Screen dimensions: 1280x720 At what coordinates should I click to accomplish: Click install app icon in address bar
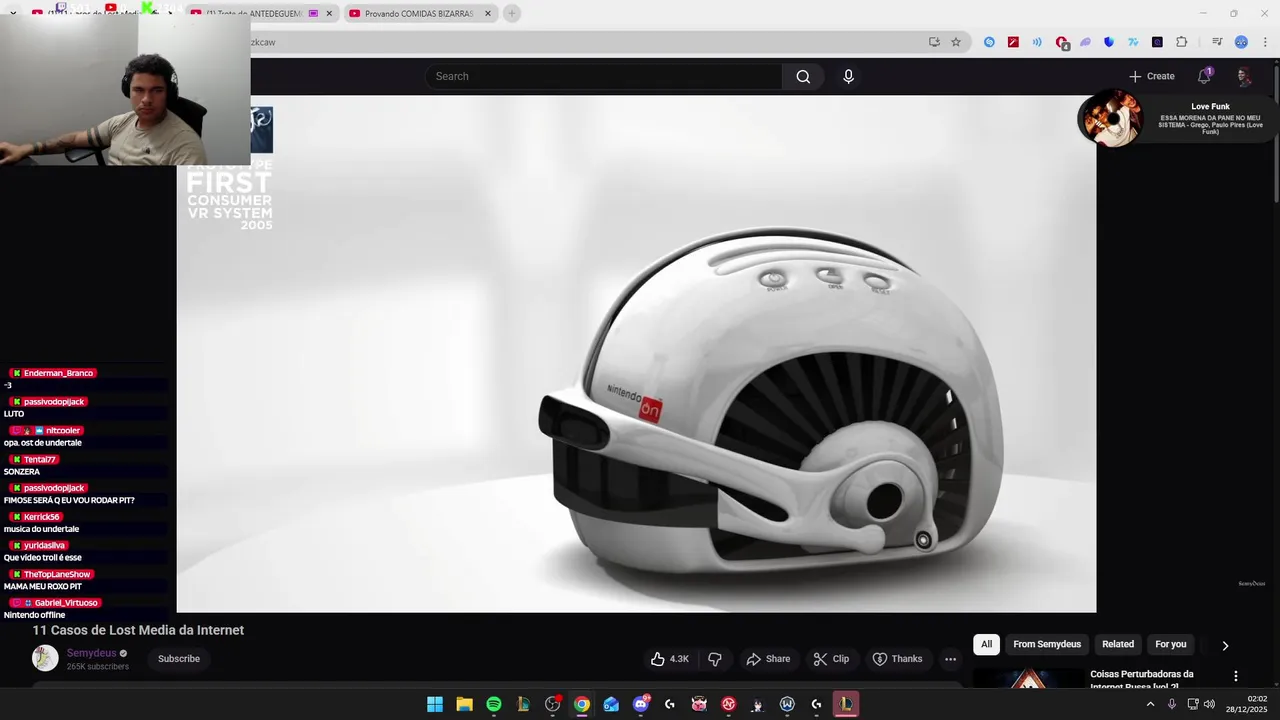coord(934,42)
